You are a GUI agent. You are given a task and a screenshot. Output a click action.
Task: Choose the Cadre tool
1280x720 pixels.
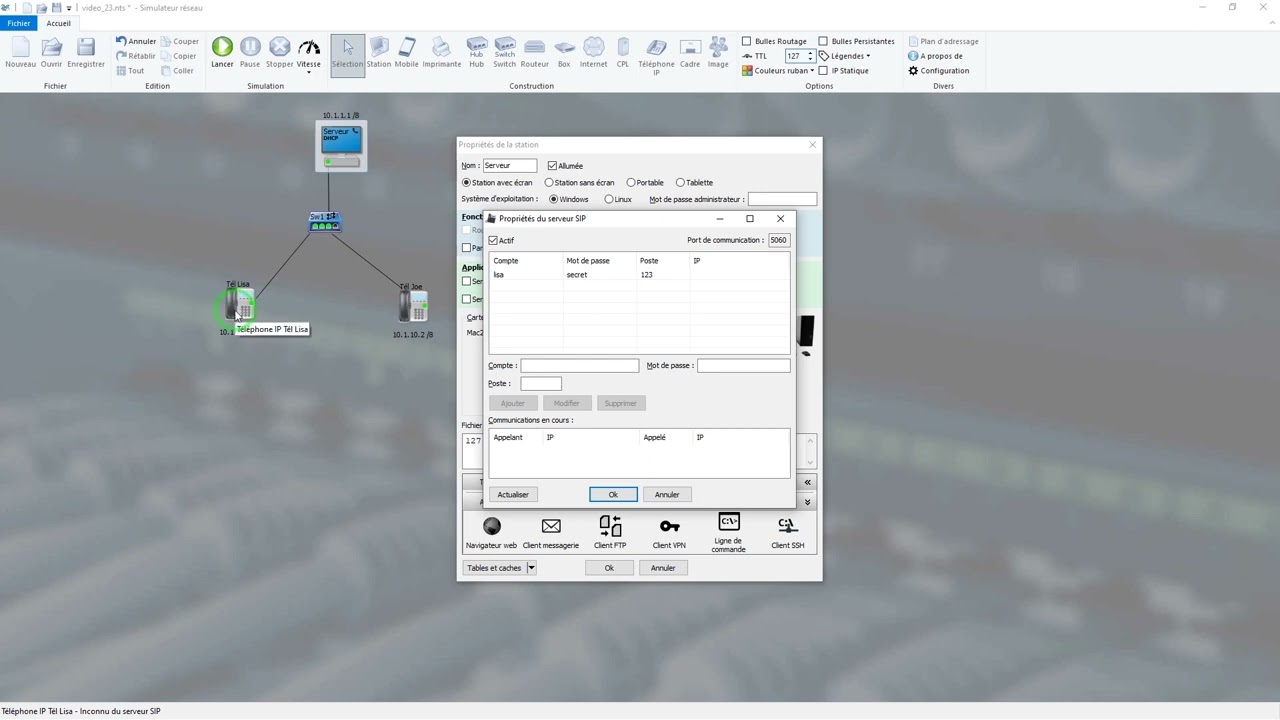pos(690,47)
